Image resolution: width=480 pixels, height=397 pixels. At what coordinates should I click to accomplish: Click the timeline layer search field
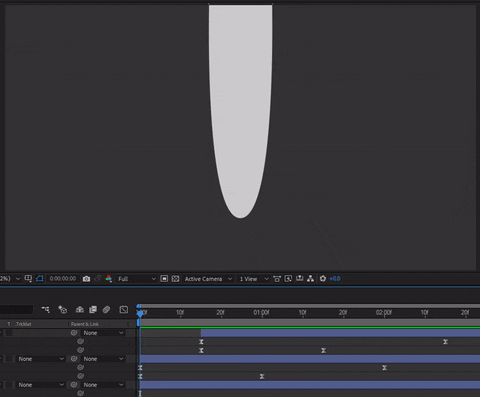pos(16,309)
